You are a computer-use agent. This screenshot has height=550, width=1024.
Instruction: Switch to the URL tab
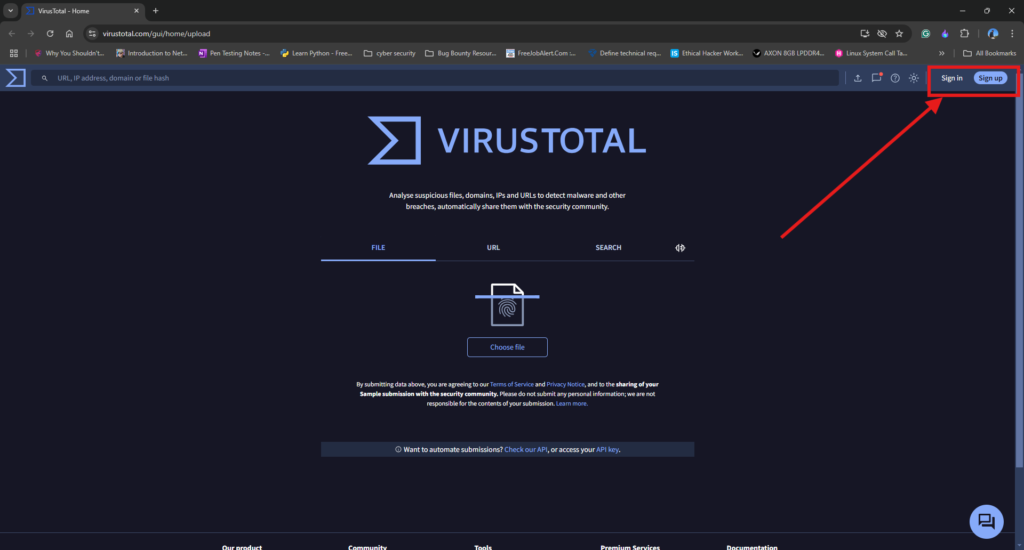[493, 248]
